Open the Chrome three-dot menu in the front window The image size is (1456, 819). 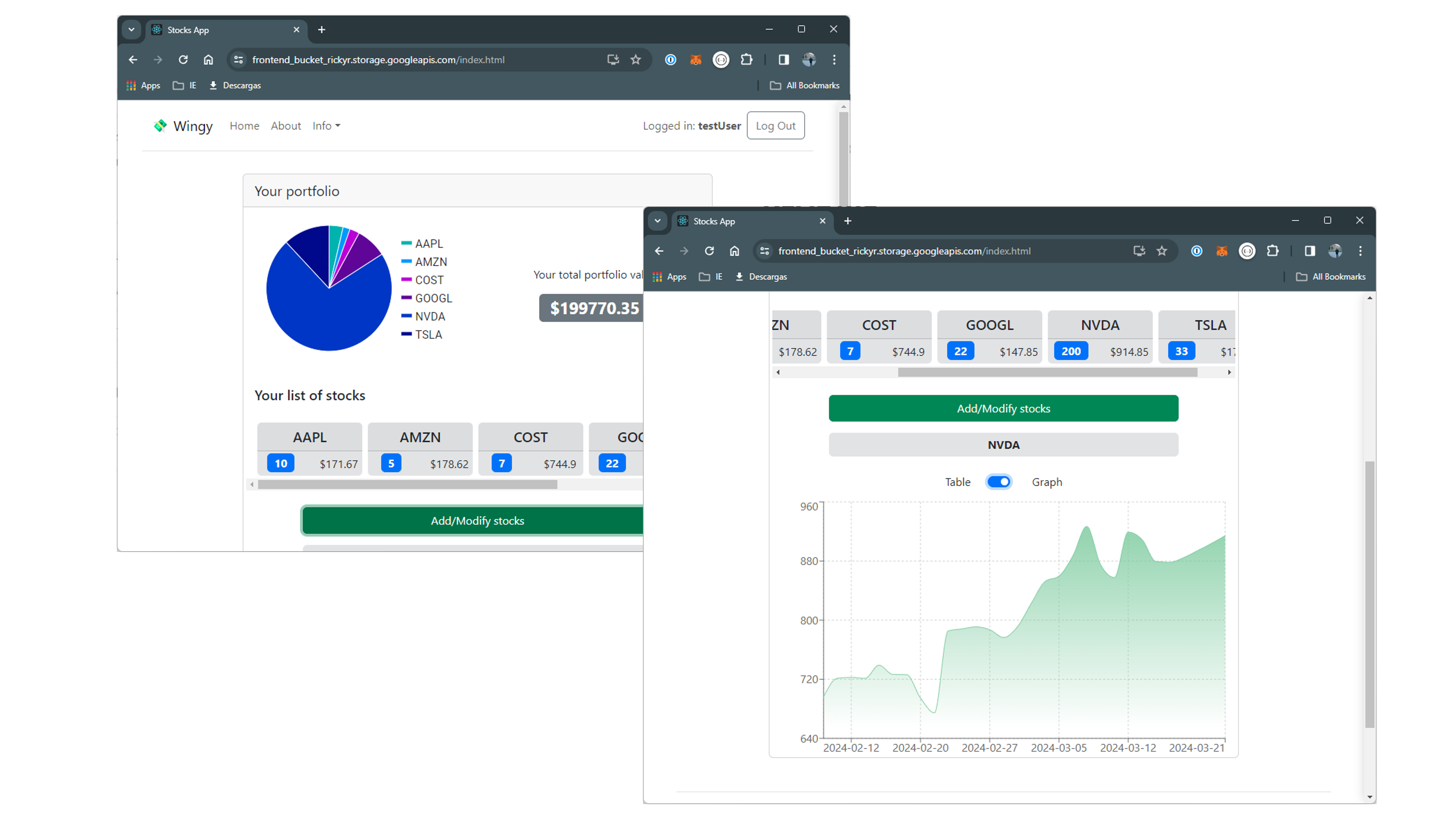tap(1360, 251)
